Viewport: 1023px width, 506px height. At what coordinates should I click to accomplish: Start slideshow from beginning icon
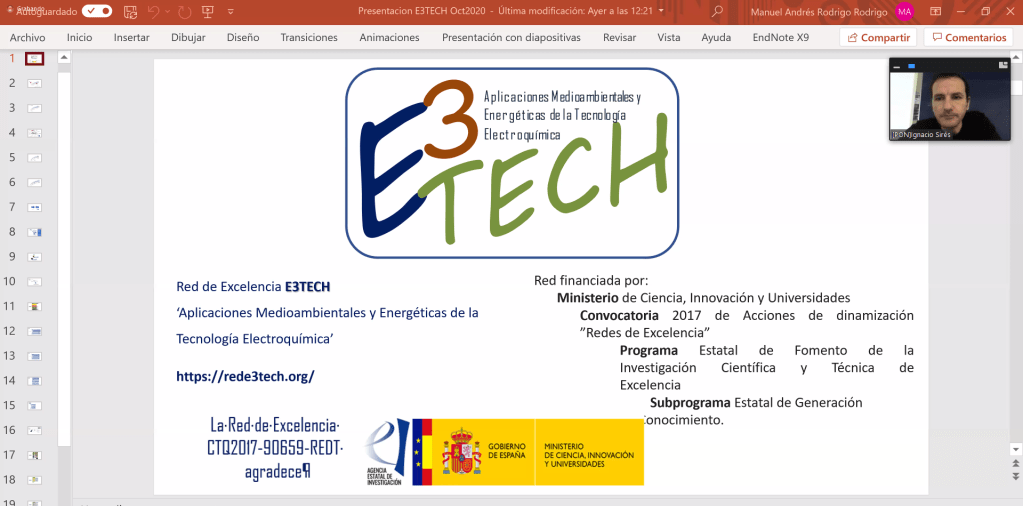pyautogui.click(x=207, y=11)
